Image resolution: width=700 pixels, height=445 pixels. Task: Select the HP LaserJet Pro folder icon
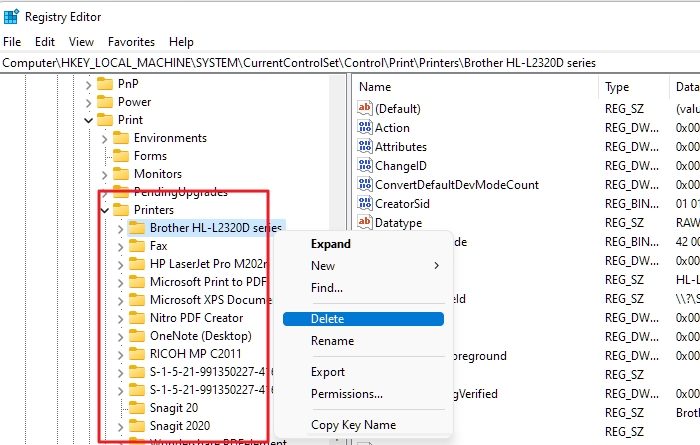pos(137,264)
